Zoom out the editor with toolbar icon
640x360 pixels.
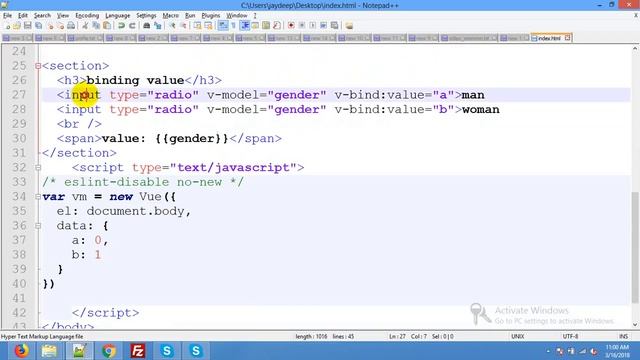point(183,26)
